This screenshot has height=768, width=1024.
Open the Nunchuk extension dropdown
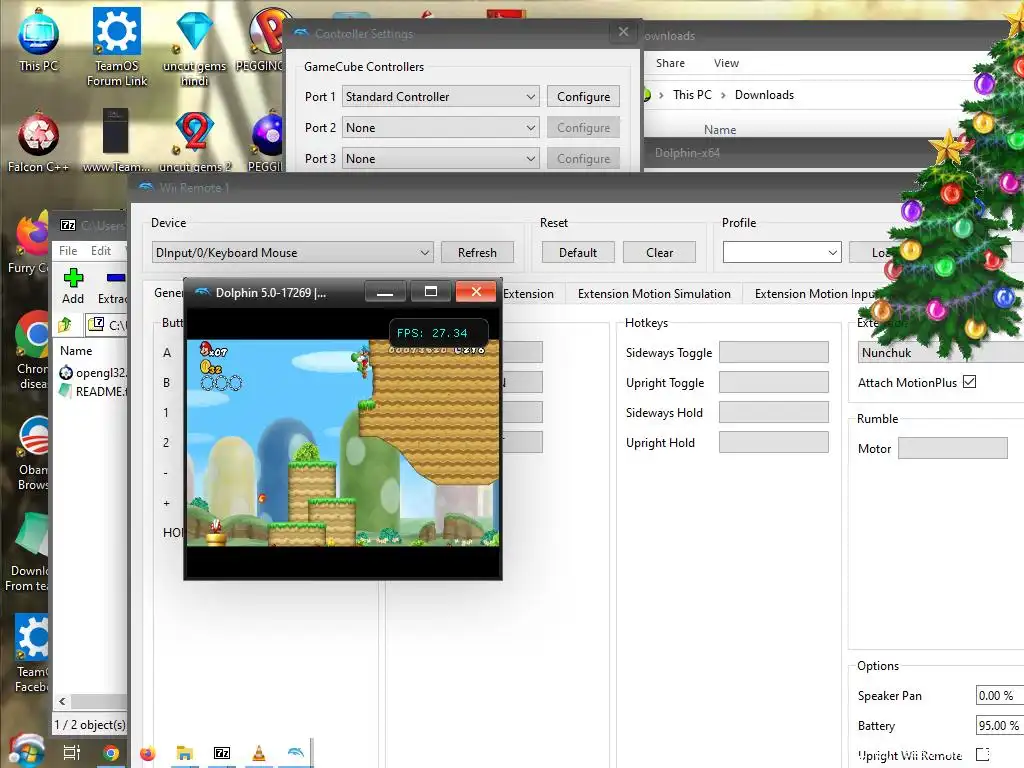point(940,353)
